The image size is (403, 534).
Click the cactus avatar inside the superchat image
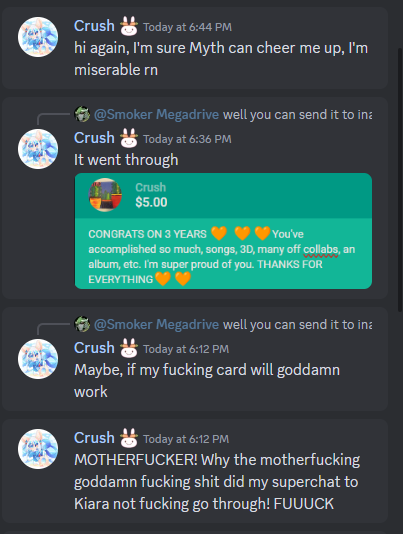pos(105,195)
